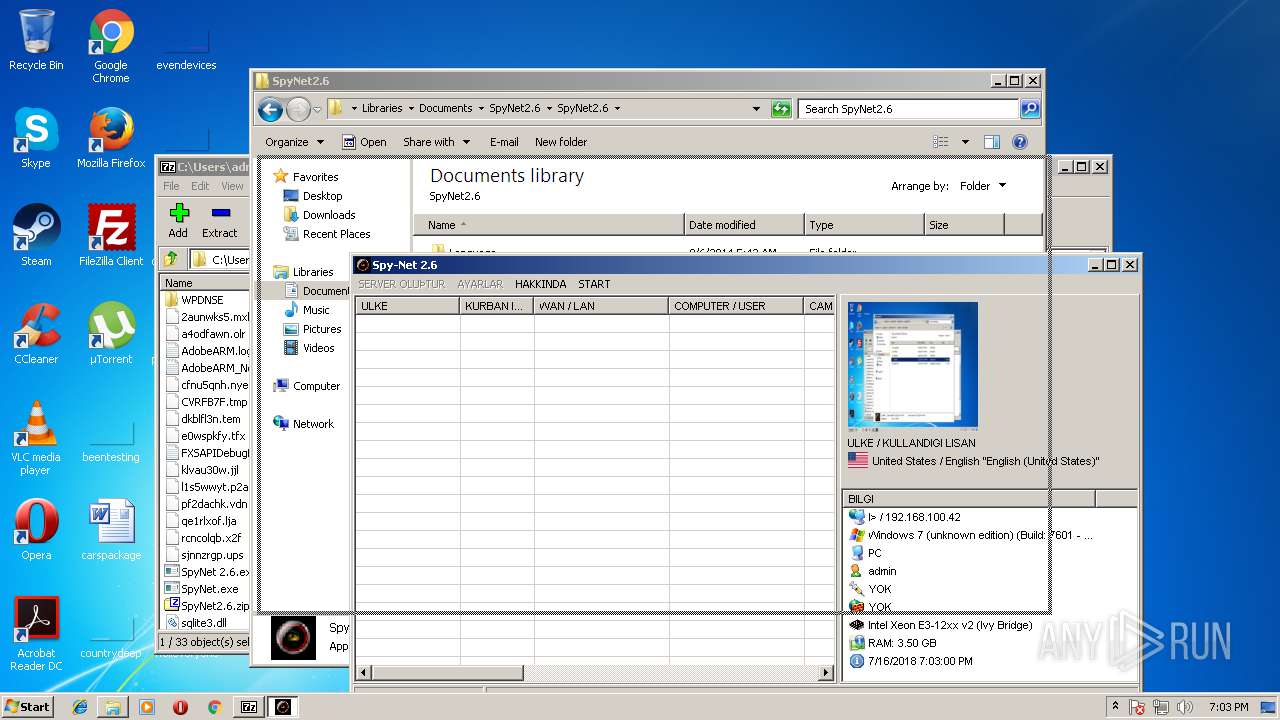The image size is (1280, 720).
Task: Click Back arrow in SpyNet2.6 Explorer window
Action: click(x=270, y=109)
